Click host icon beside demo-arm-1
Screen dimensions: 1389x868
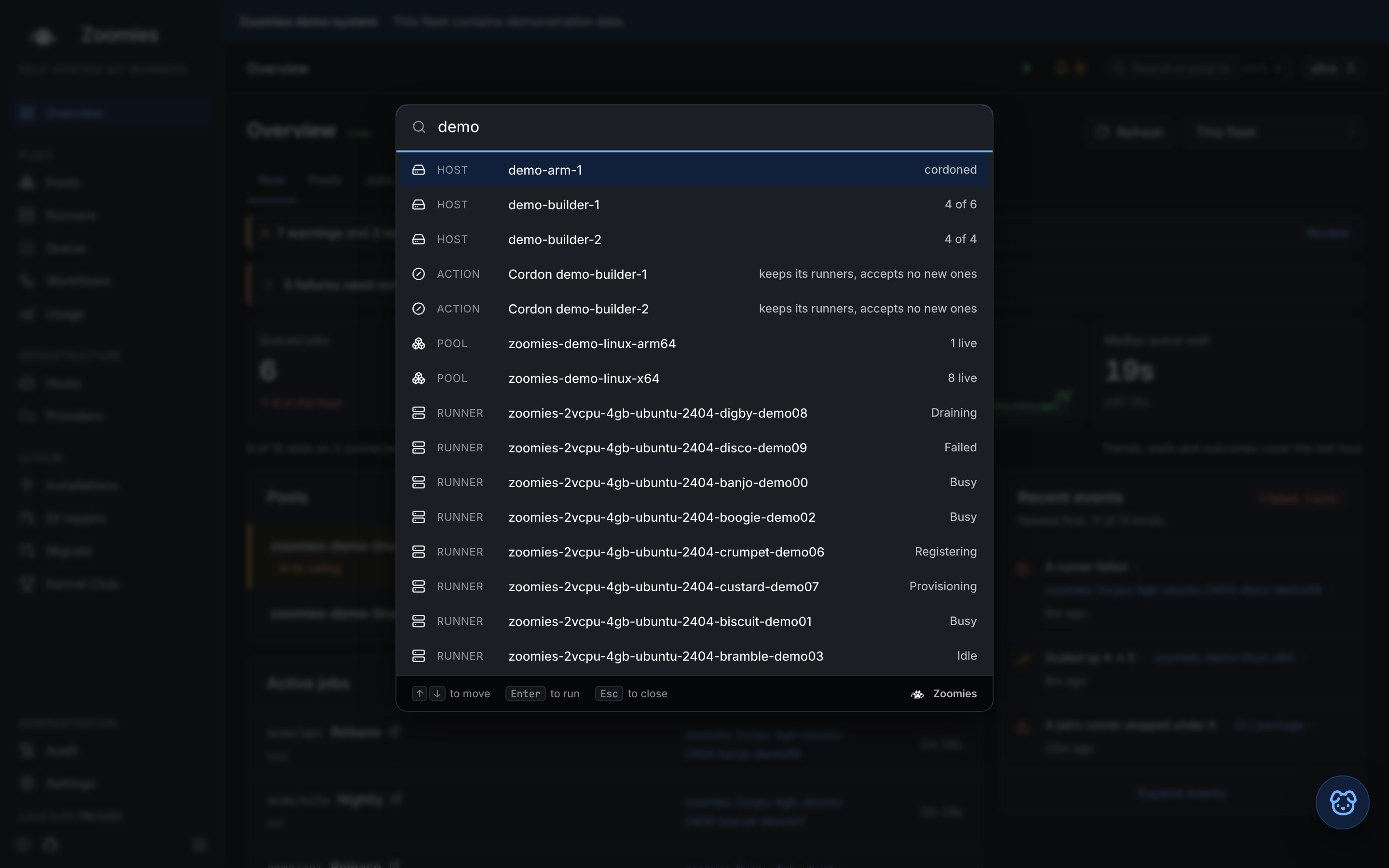[x=419, y=170]
